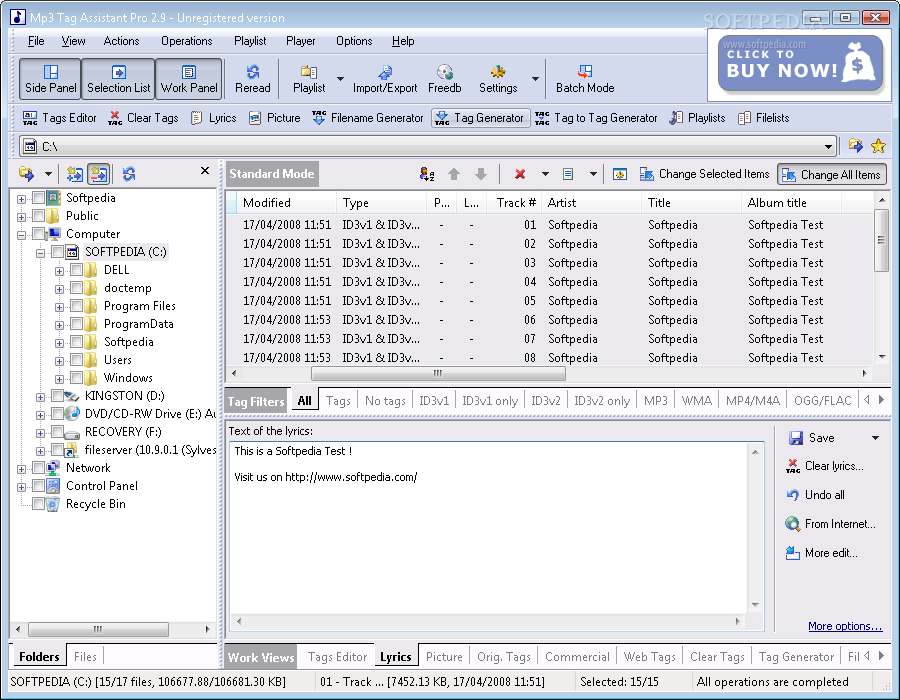Click the red X delete icon in file list toolbar

[x=520, y=174]
